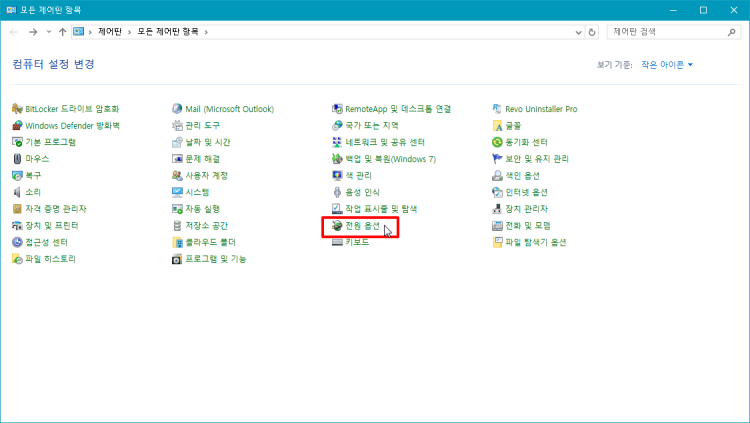
Task: Launch Windows Defender 방화벽 settings
Action: [x=72, y=126]
